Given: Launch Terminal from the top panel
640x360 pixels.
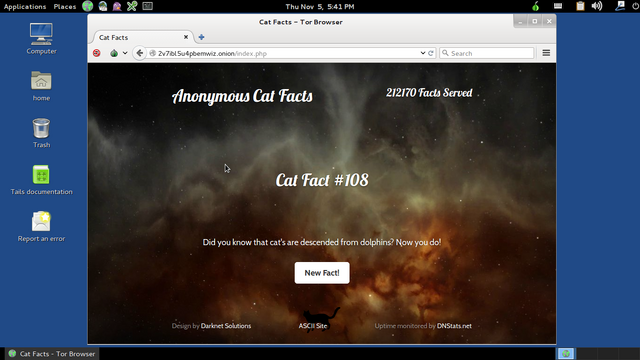Looking at the screenshot, I should (x=147, y=6).
